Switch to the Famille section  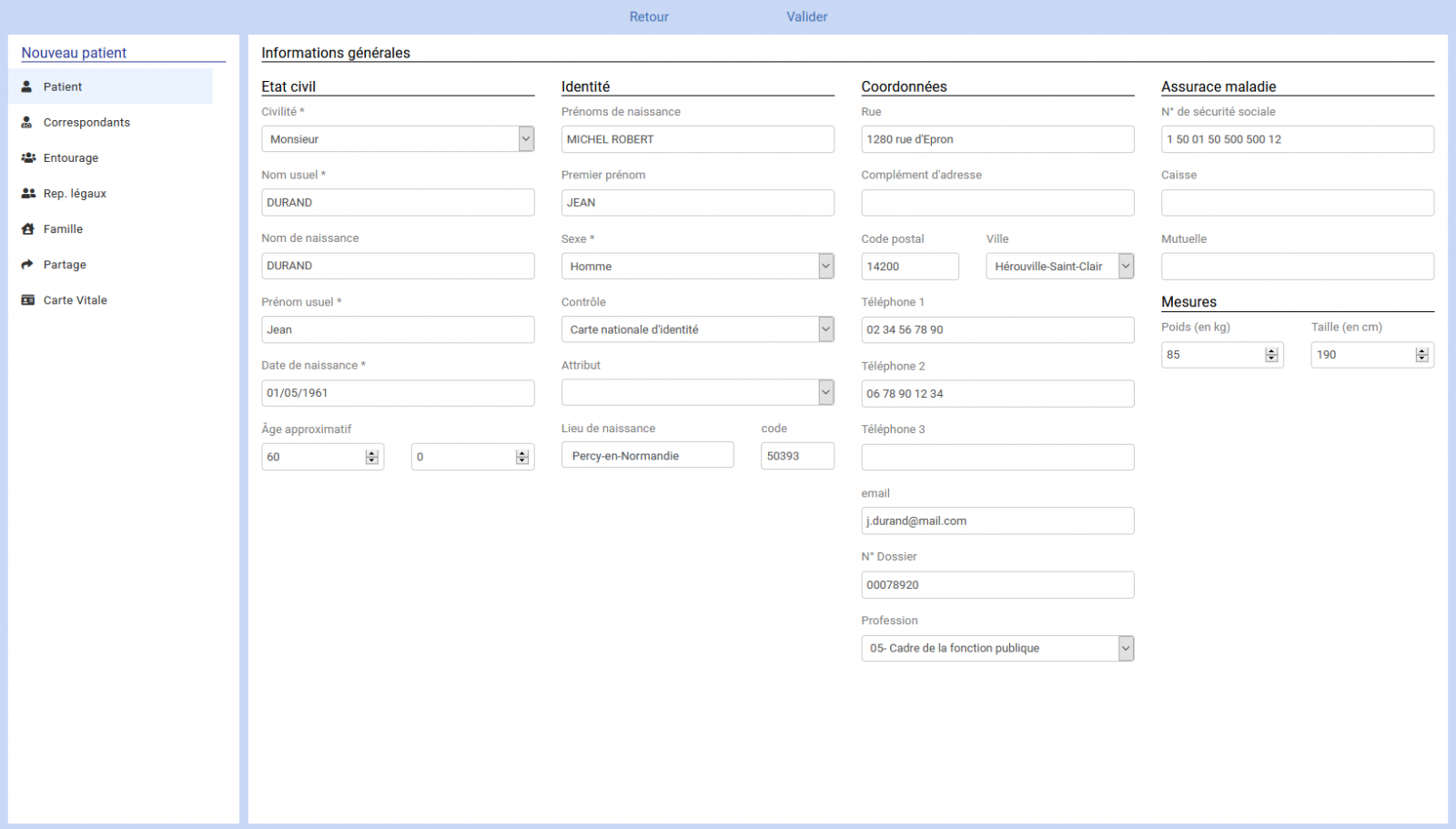pyautogui.click(x=111, y=228)
